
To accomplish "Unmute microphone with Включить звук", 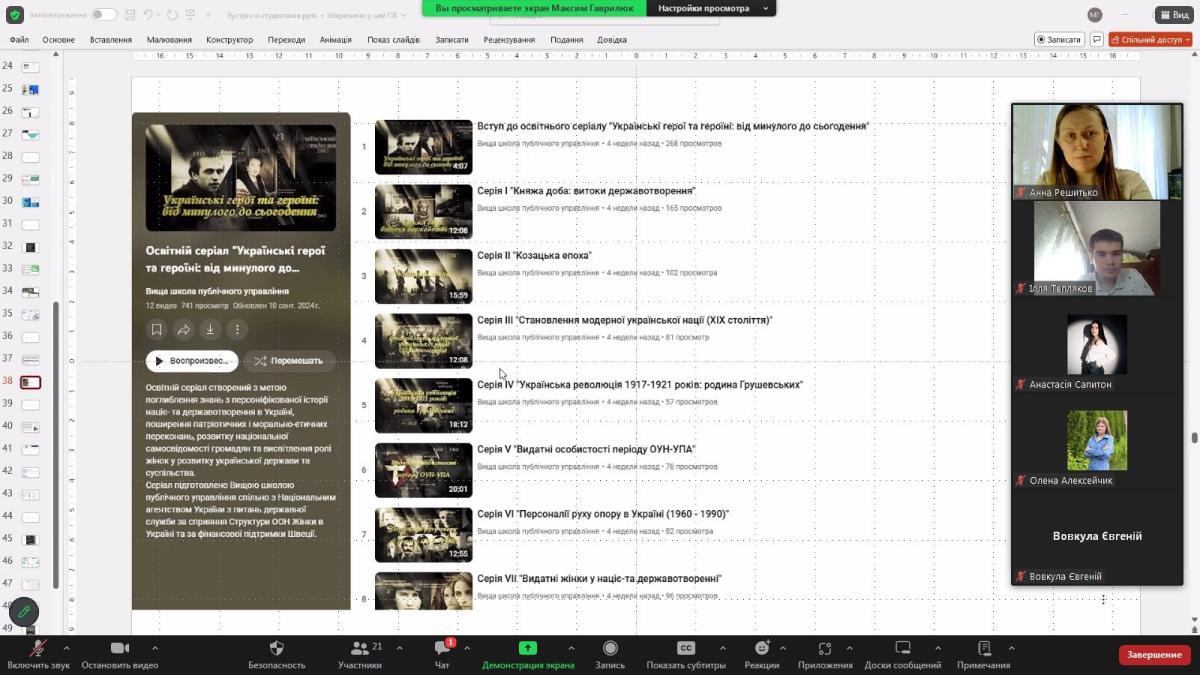I will (38, 655).
